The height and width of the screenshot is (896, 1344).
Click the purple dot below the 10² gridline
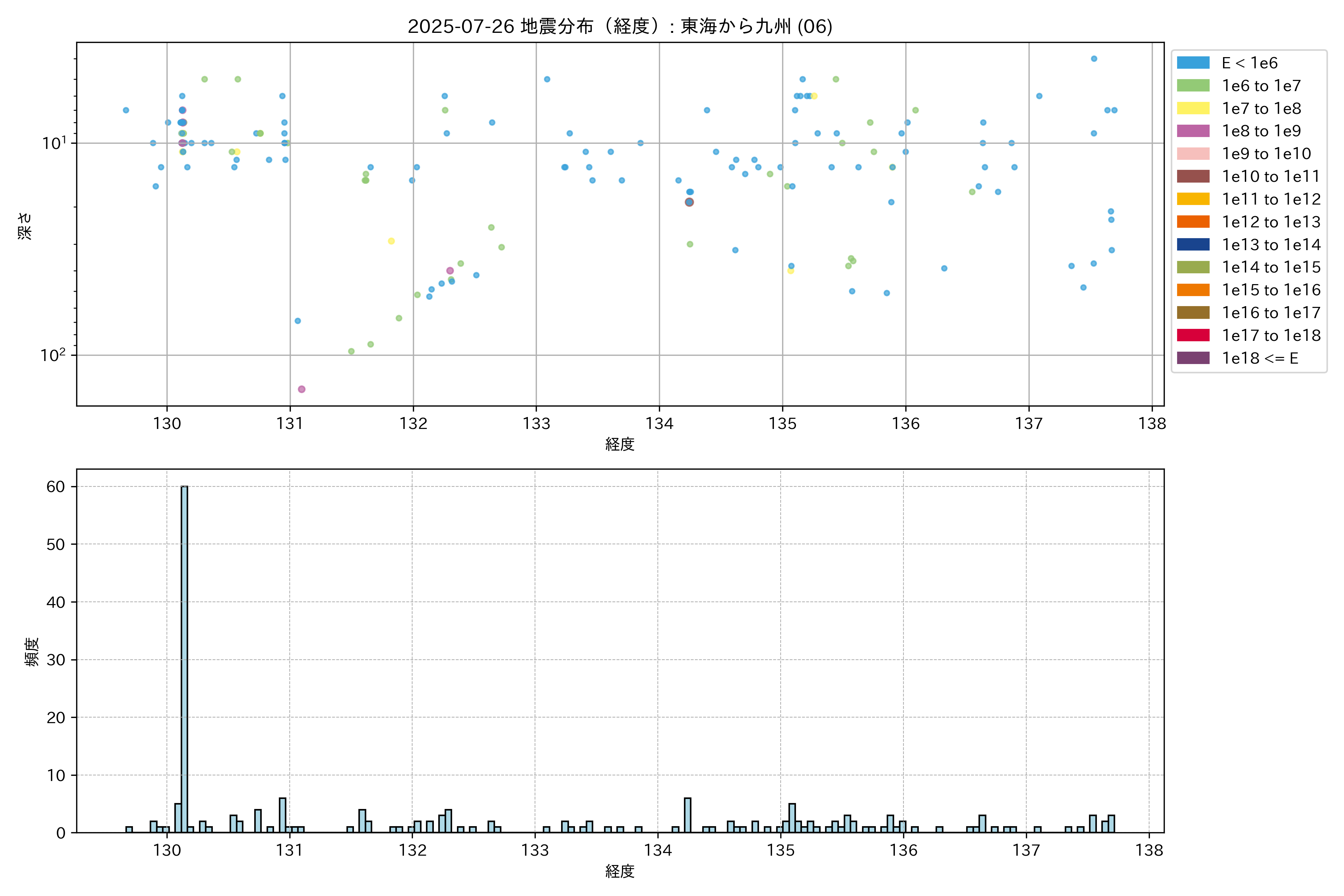point(302,389)
